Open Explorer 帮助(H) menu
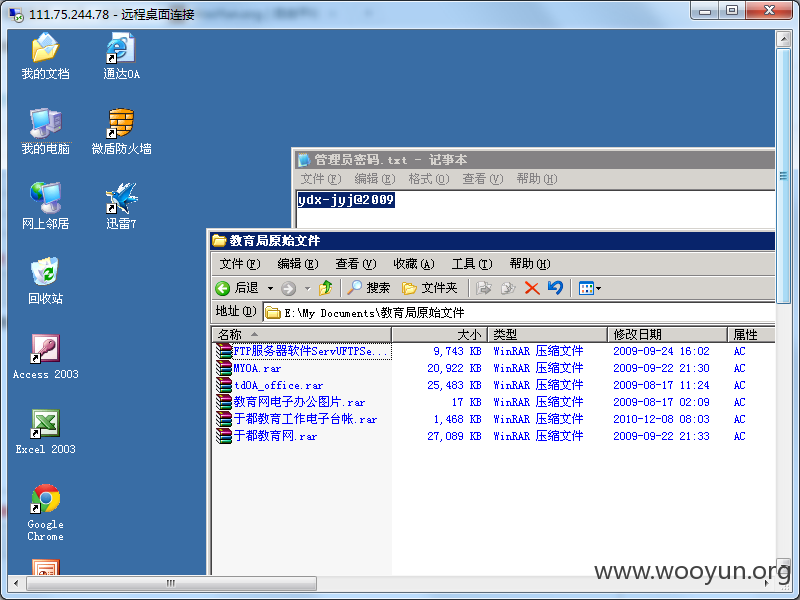The height and width of the screenshot is (600, 800). click(530, 264)
